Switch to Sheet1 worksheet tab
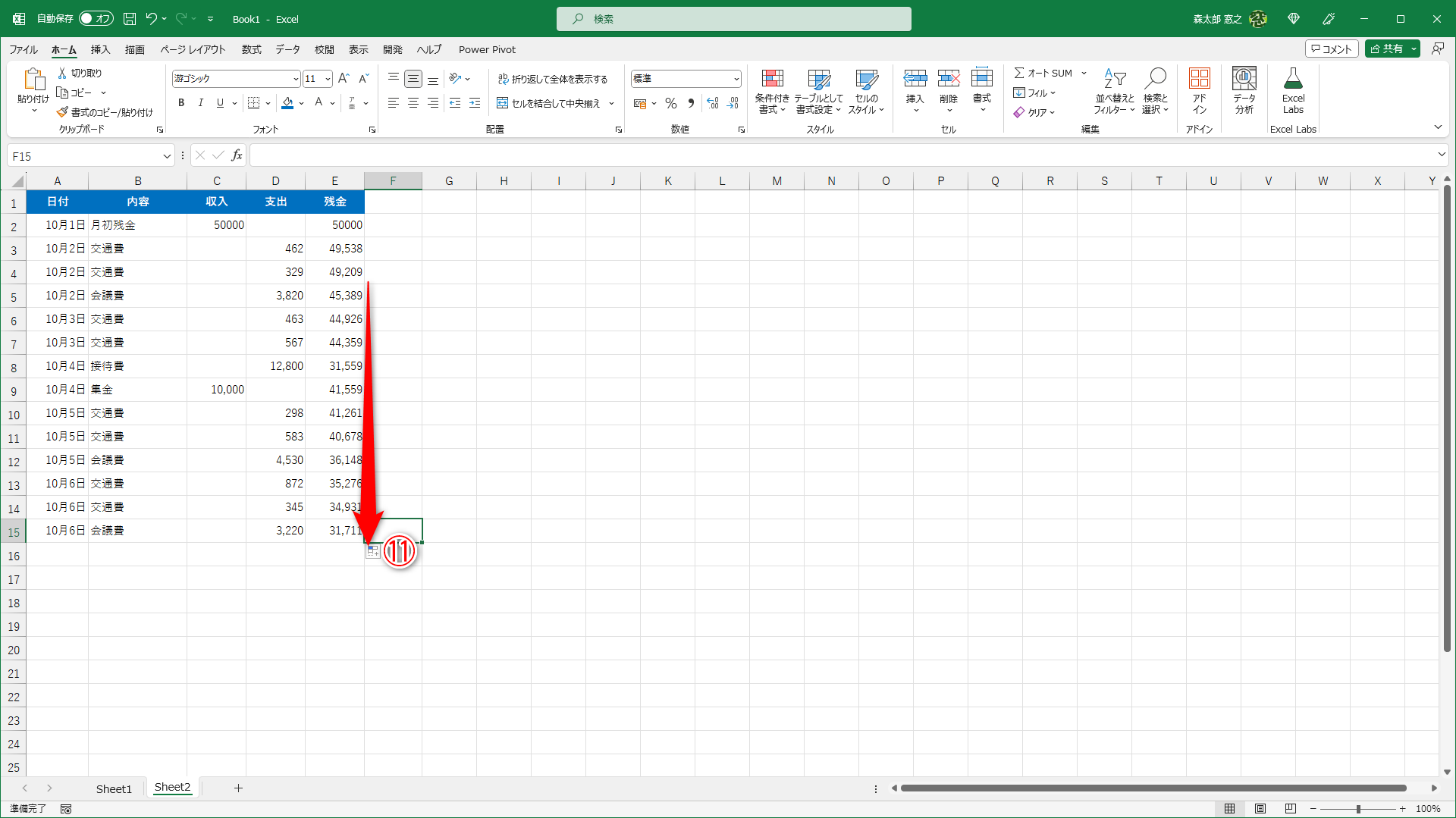Viewport: 1456px width, 818px height. 114,788
